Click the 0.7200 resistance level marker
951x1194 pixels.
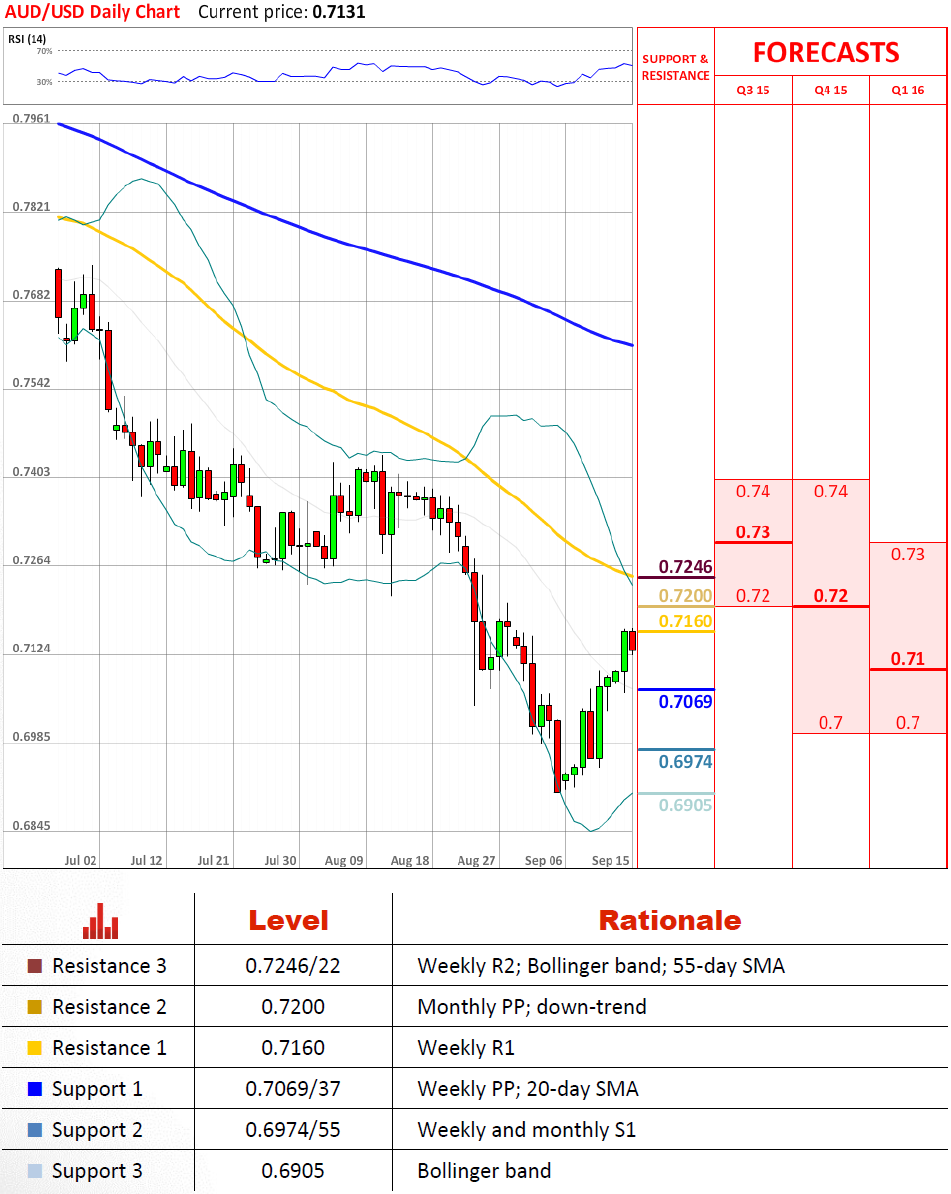click(685, 595)
